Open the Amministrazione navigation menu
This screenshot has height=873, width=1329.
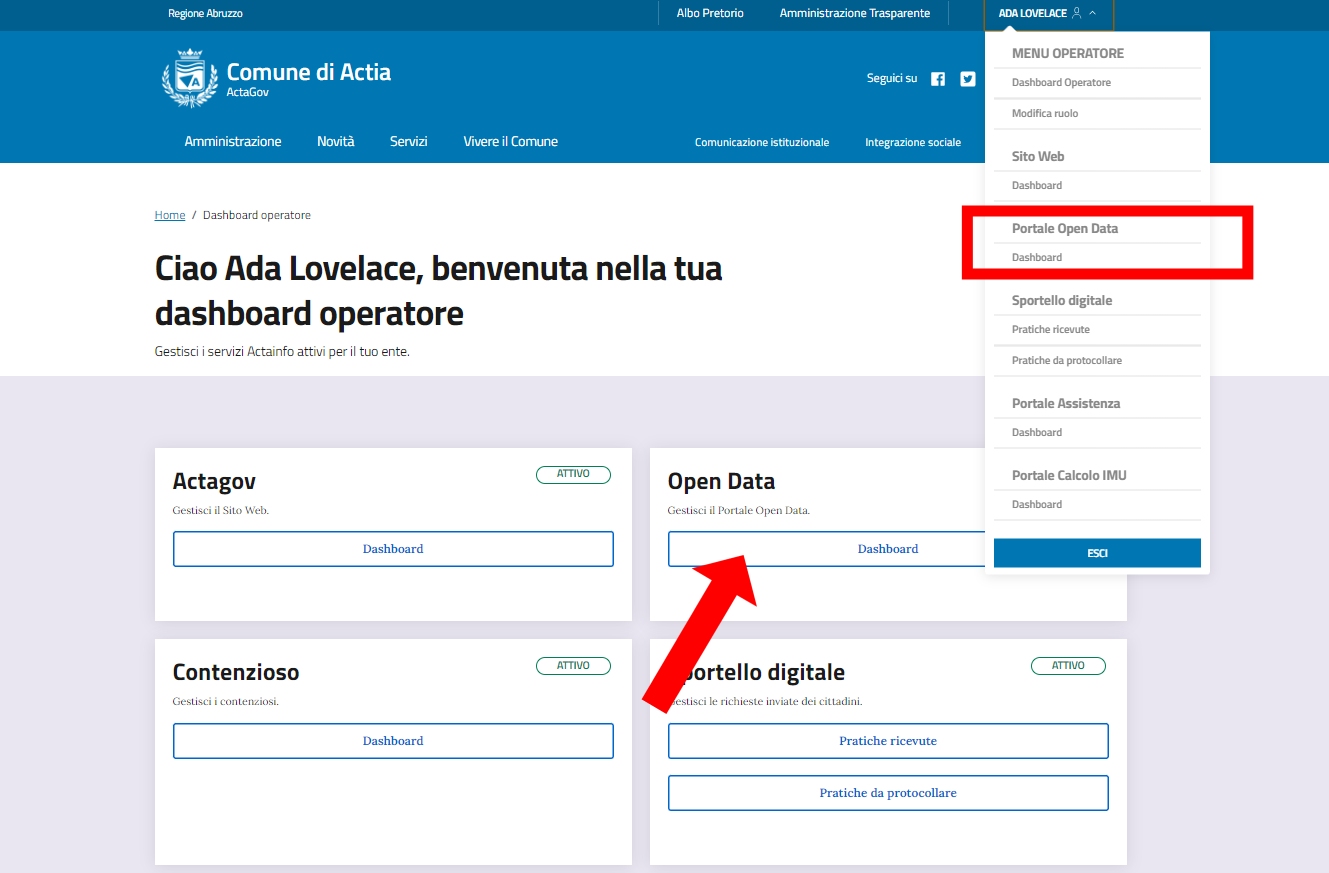click(x=233, y=142)
